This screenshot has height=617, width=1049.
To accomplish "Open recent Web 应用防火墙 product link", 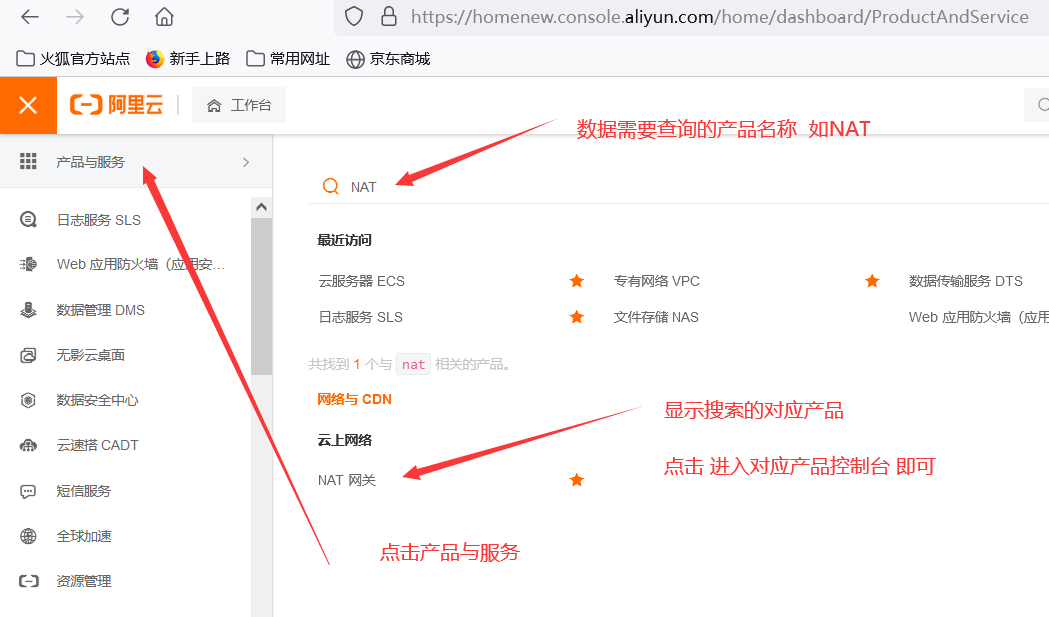I will point(978,317).
